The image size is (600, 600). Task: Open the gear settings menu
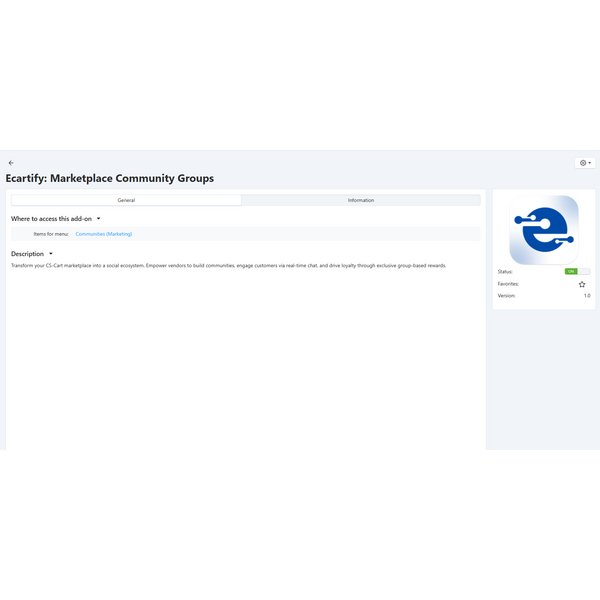point(583,163)
